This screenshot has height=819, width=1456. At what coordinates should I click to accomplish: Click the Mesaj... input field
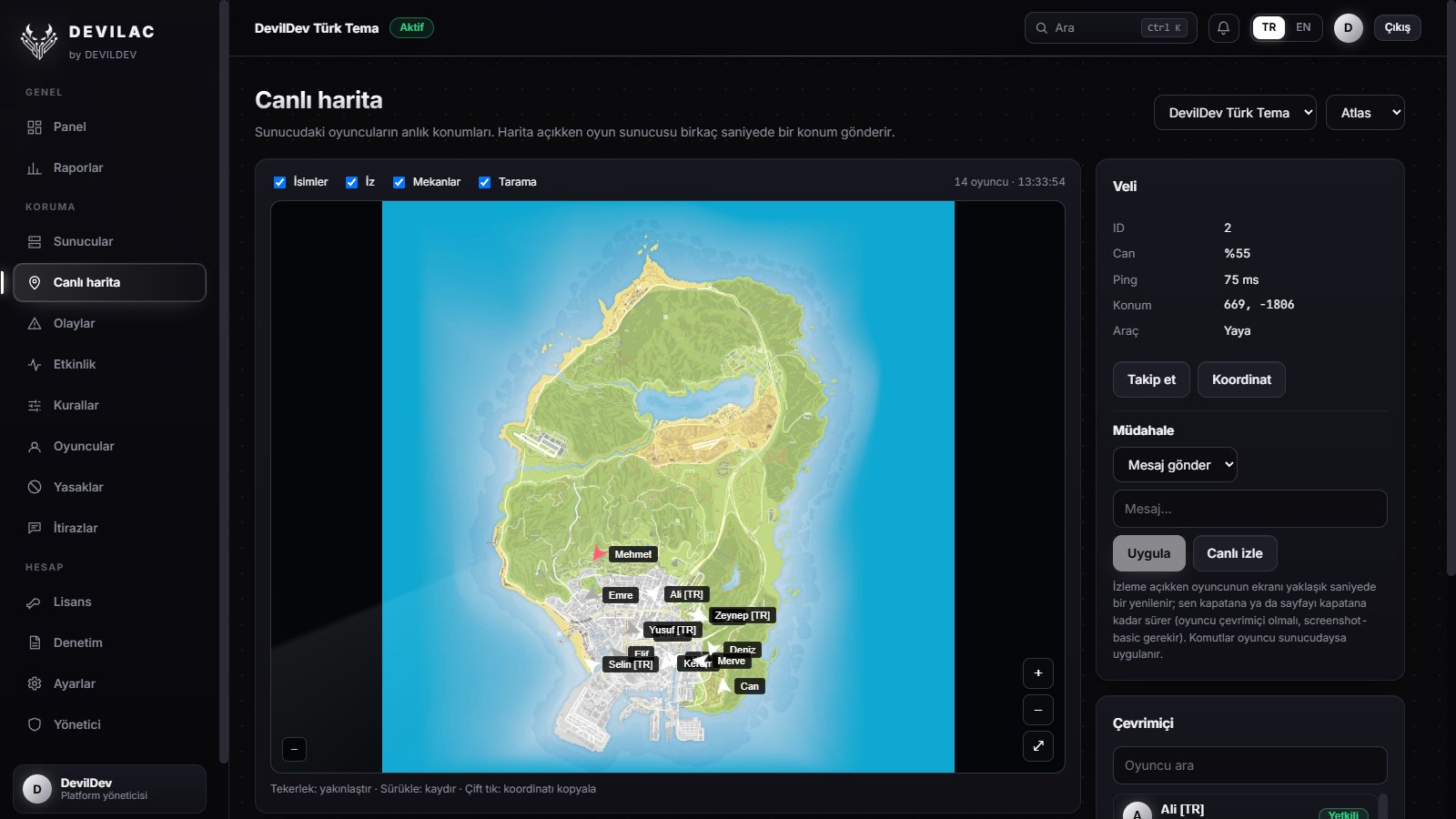(1249, 509)
